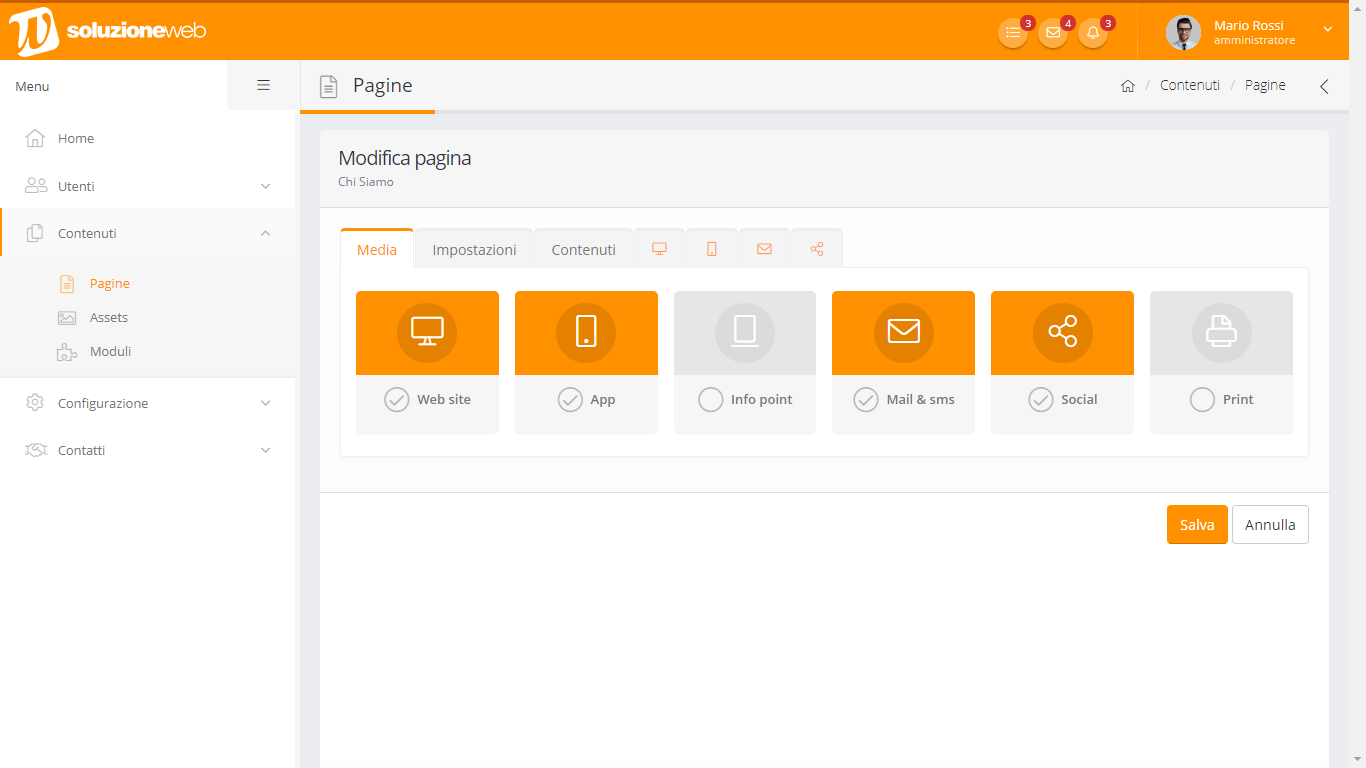Enable the Info point media option
The image size is (1366, 768).
[710, 400]
